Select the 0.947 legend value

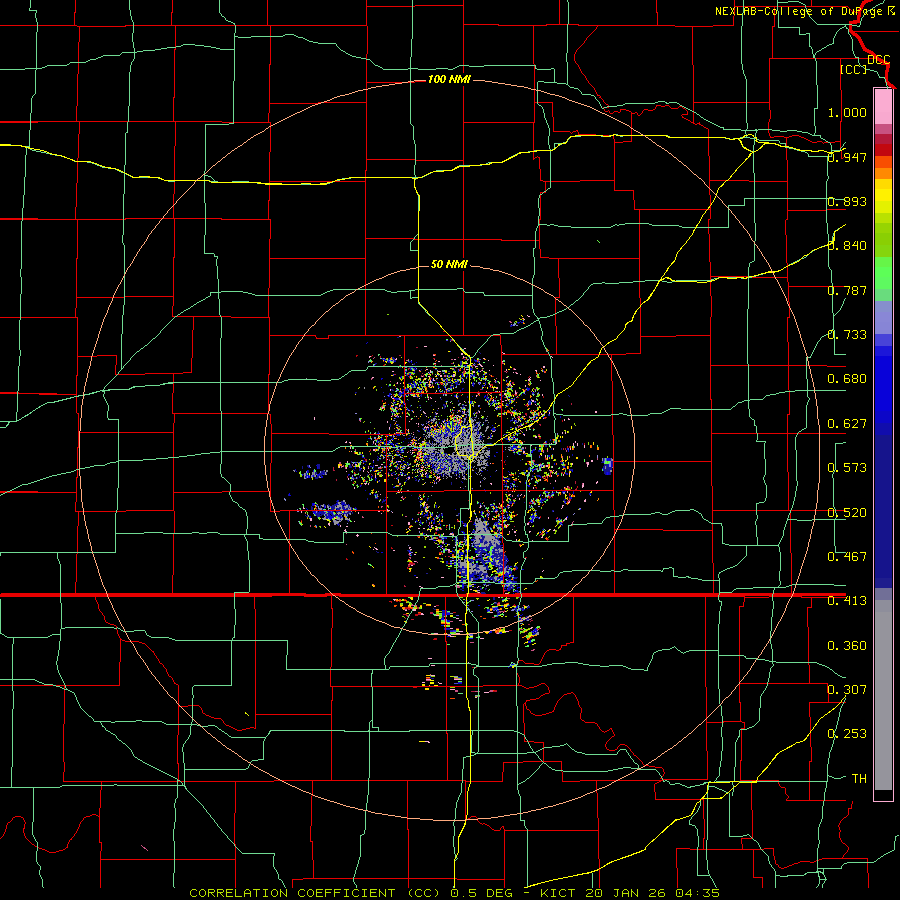[x=847, y=157]
